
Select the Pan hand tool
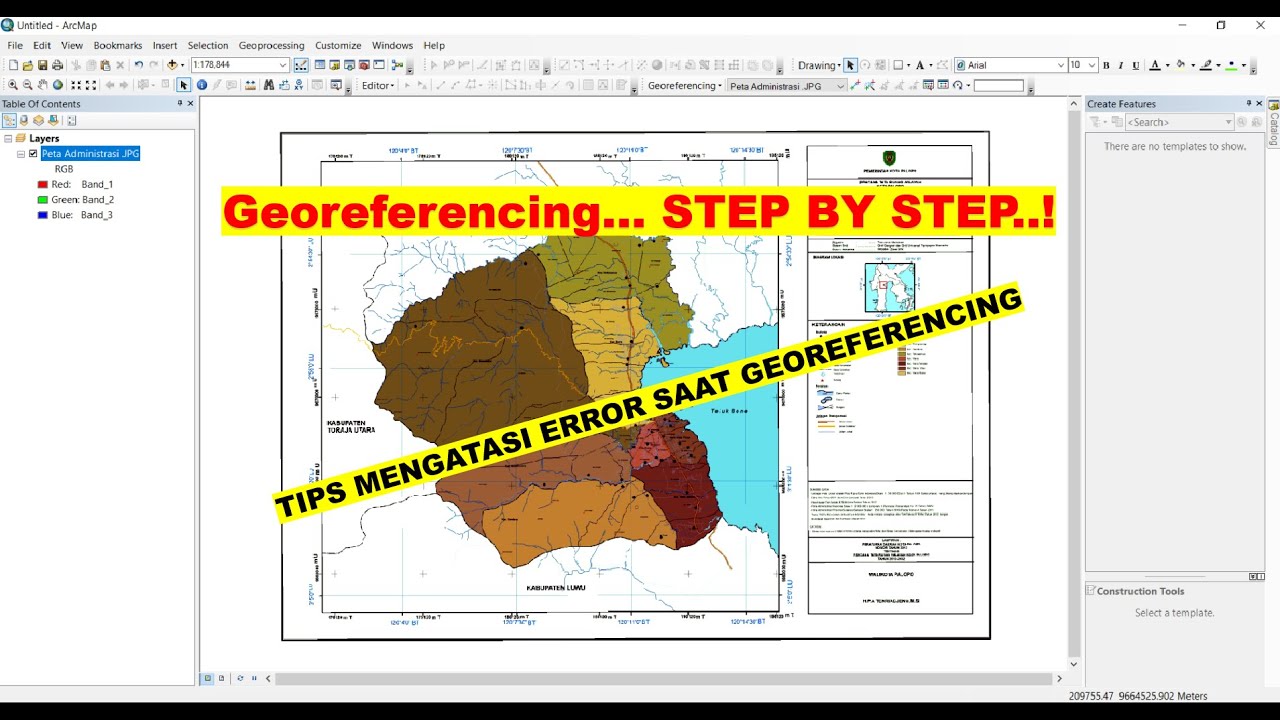43,85
